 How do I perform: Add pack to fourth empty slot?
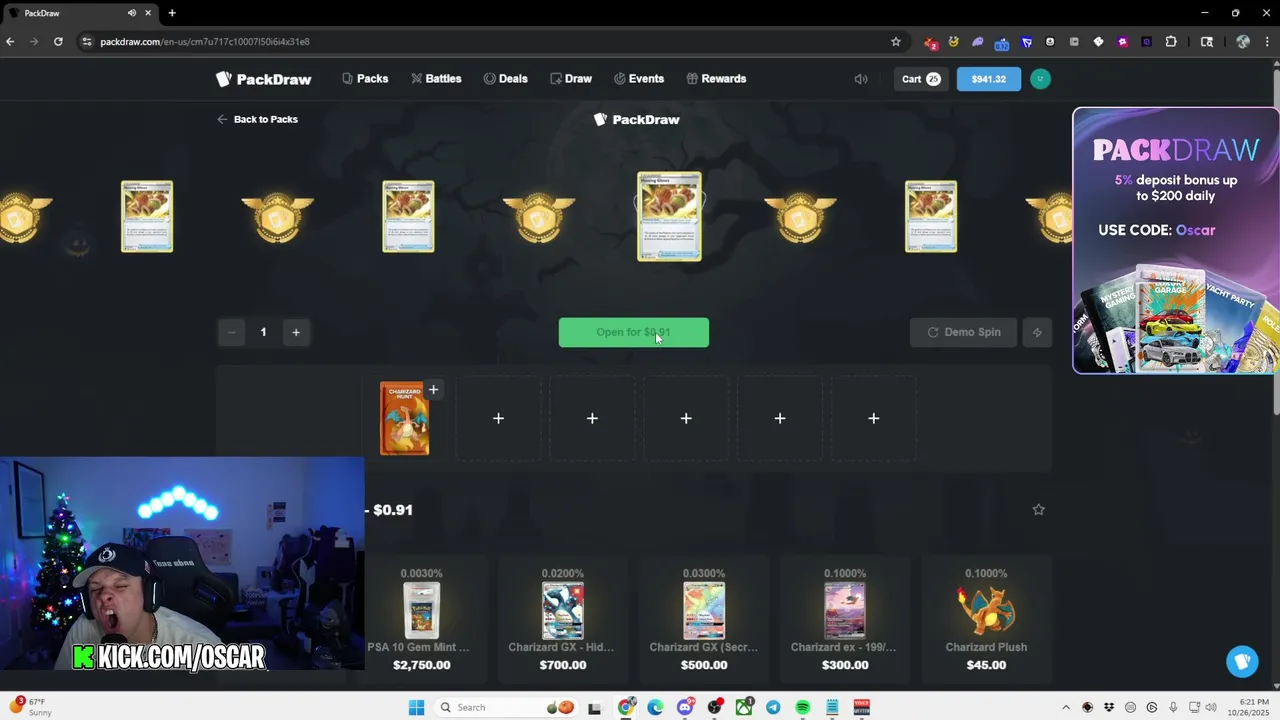(x=780, y=418)
